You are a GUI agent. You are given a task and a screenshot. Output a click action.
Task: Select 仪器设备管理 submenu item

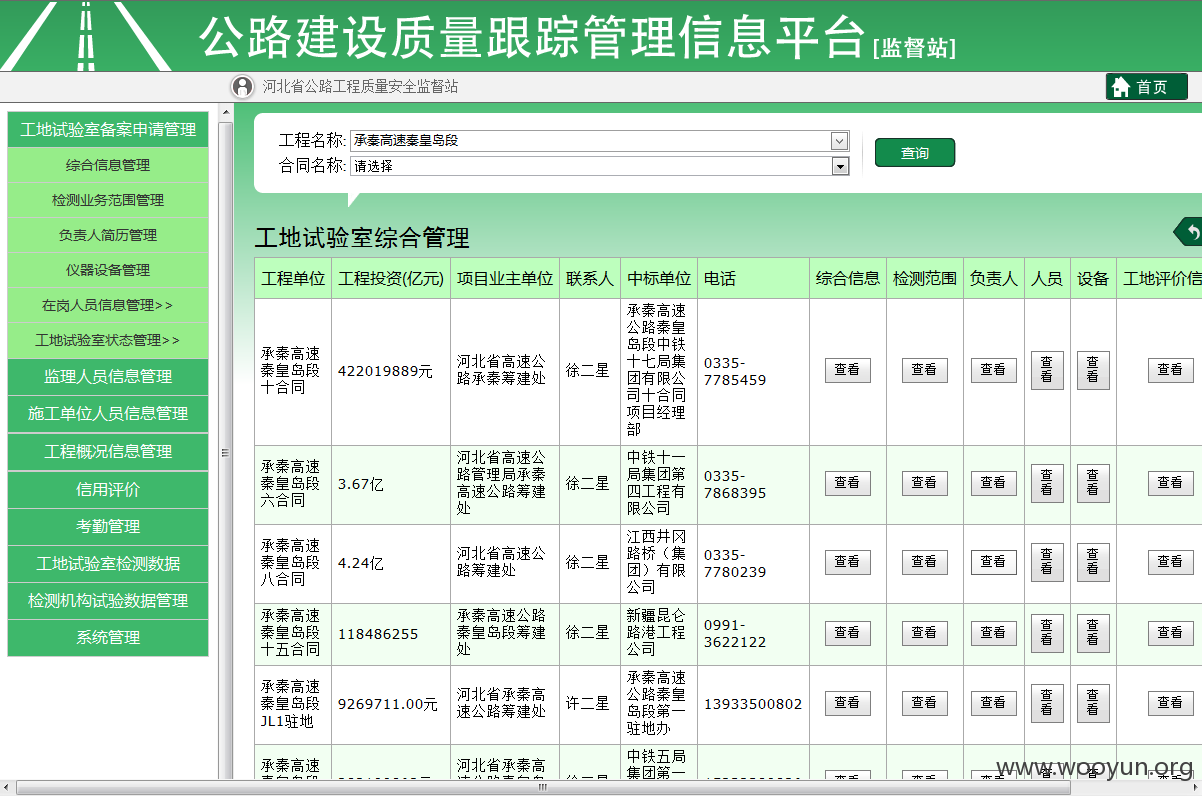(108, 270)
